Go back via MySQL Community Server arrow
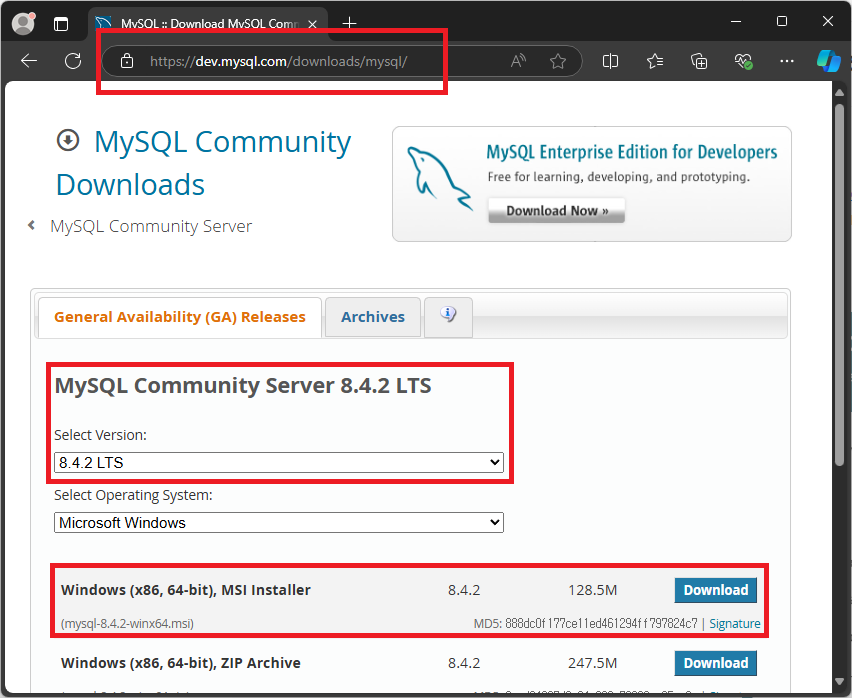852x698 pixels. [32, 225]
